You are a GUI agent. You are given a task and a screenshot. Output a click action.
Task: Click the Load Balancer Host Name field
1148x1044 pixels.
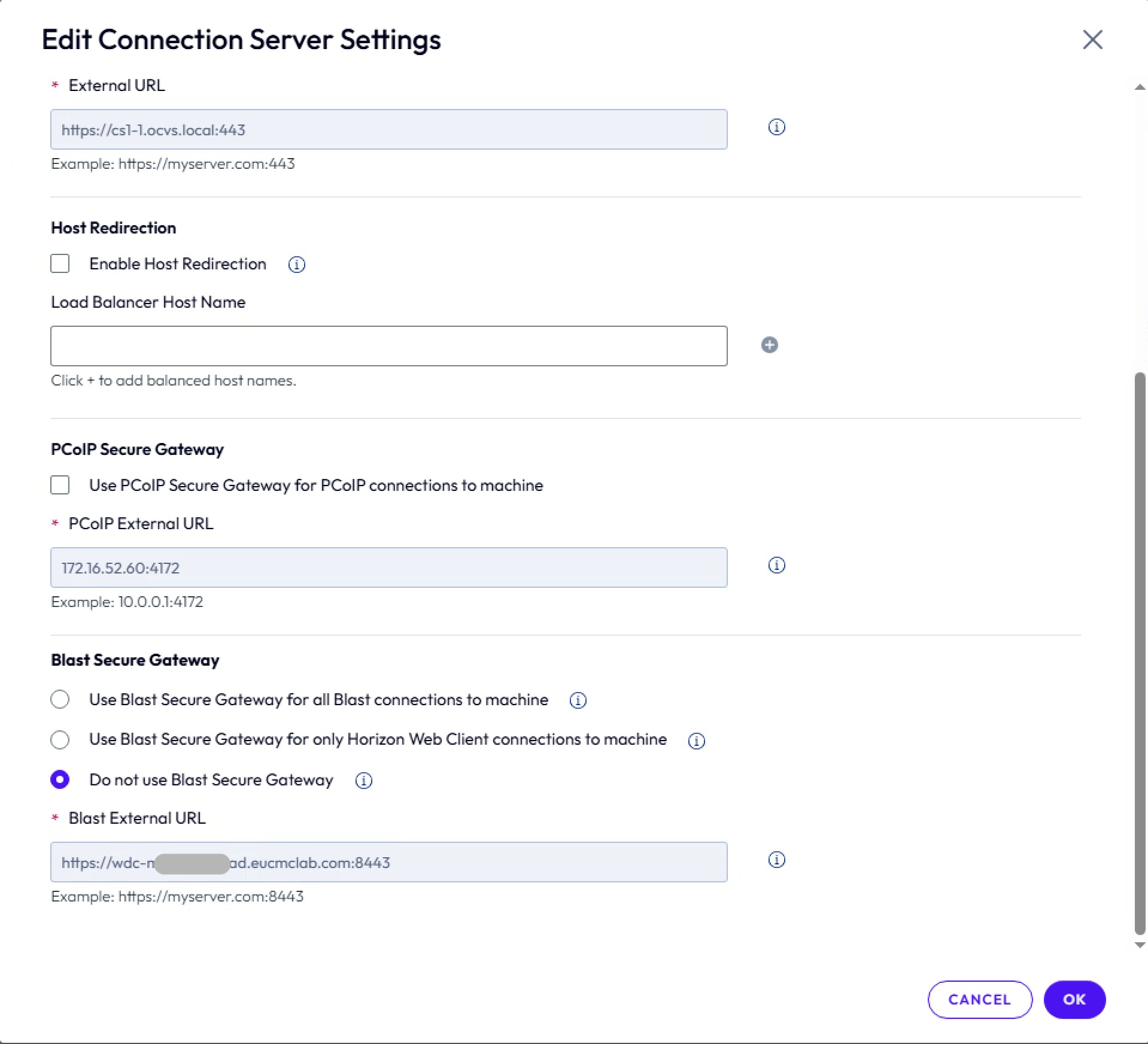tap(388, 346)
